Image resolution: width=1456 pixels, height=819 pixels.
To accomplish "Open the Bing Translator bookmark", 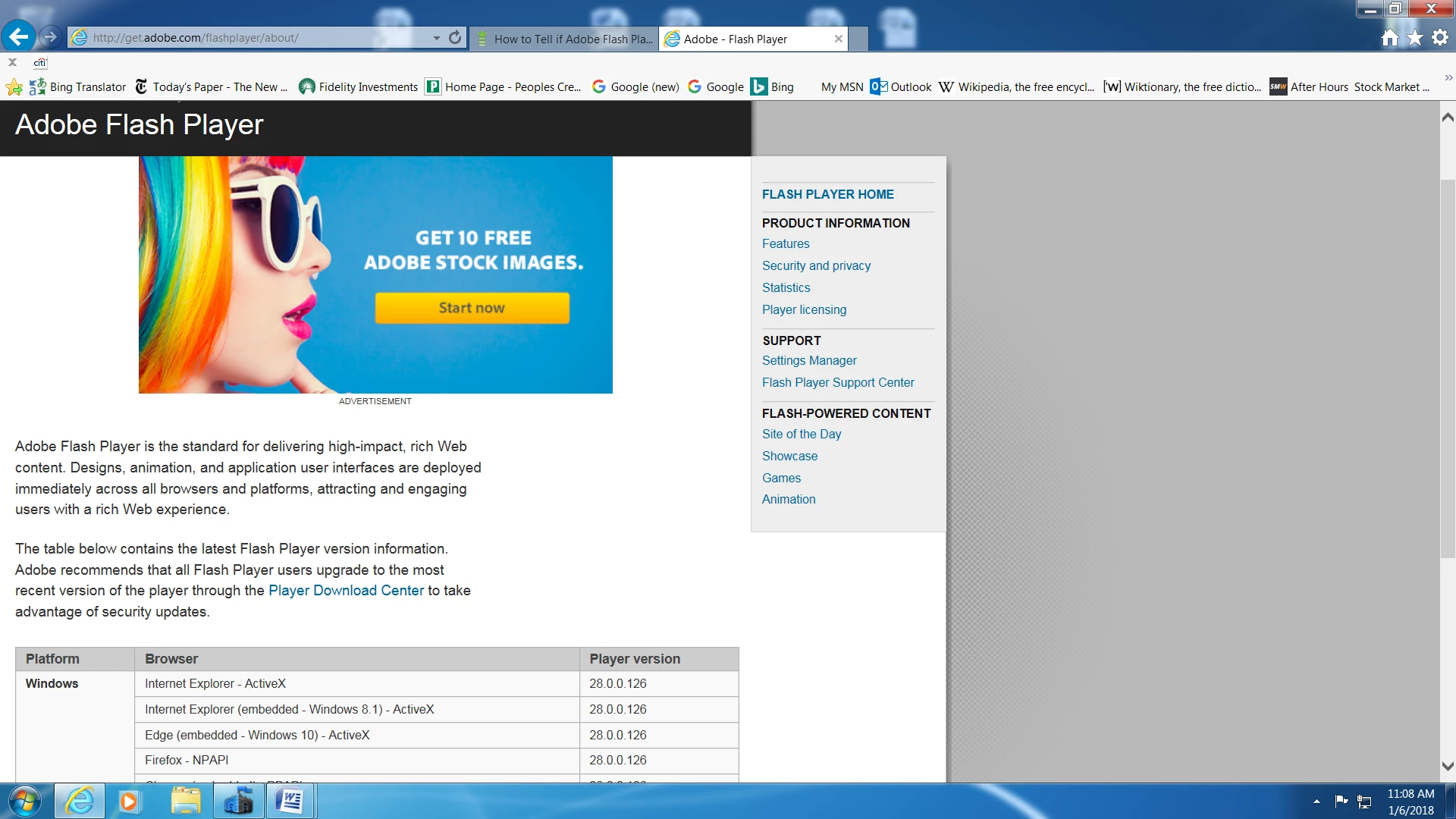I will click(x=78, y=87).
